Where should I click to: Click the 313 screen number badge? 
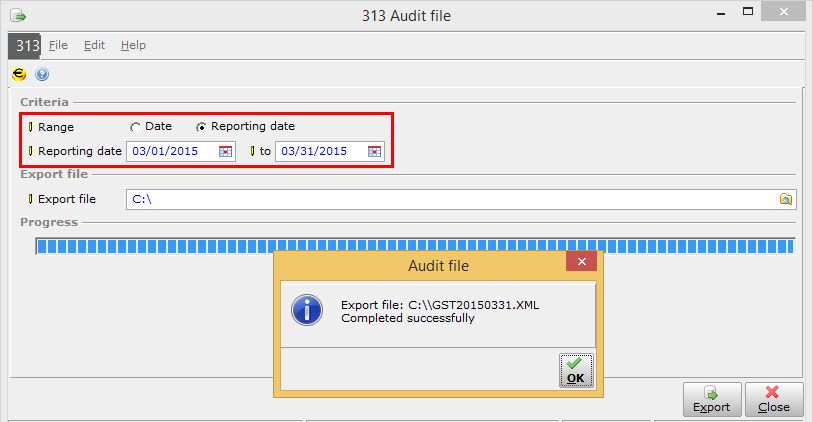click(27, 46)
